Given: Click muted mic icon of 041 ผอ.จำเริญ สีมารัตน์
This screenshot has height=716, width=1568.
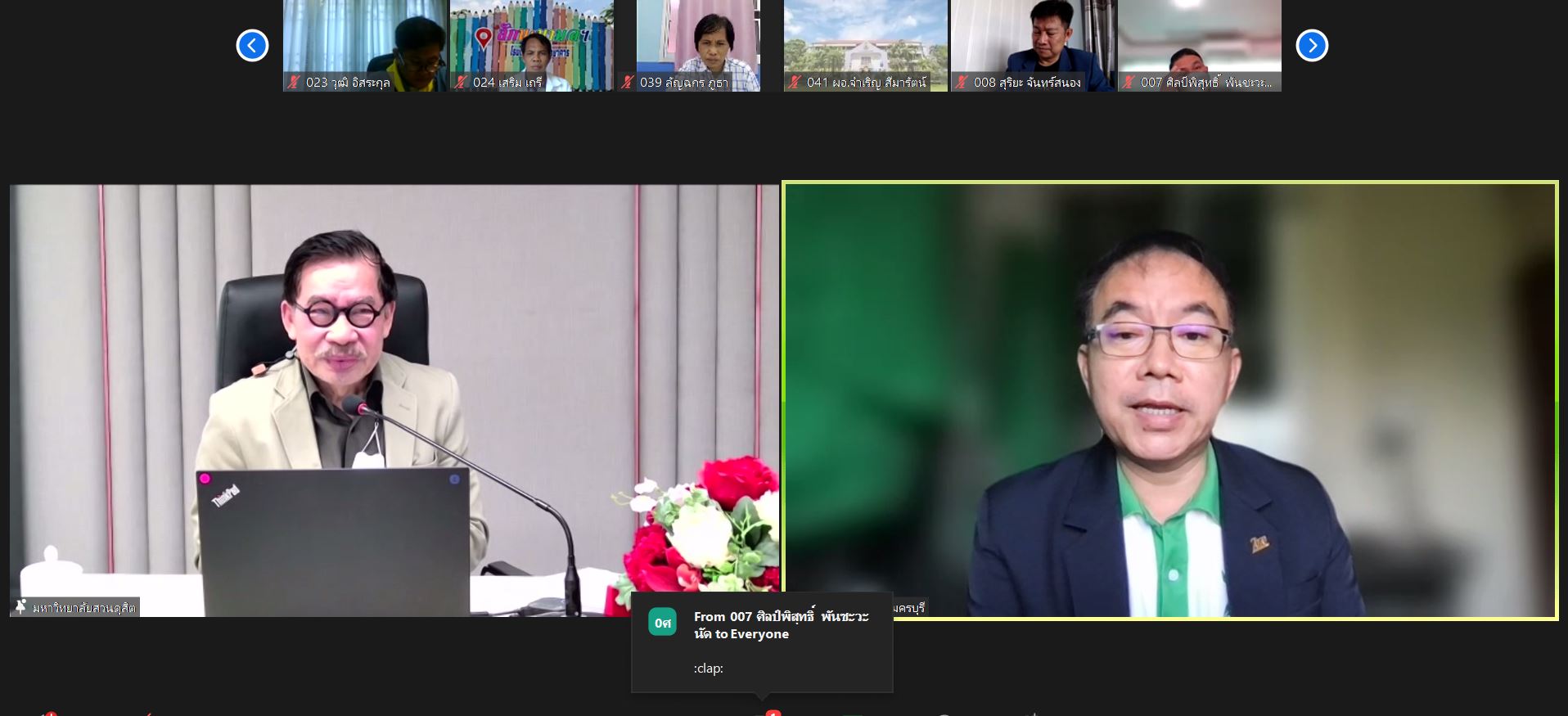Looking at the screenshot, I should click(x=795, y=82).
